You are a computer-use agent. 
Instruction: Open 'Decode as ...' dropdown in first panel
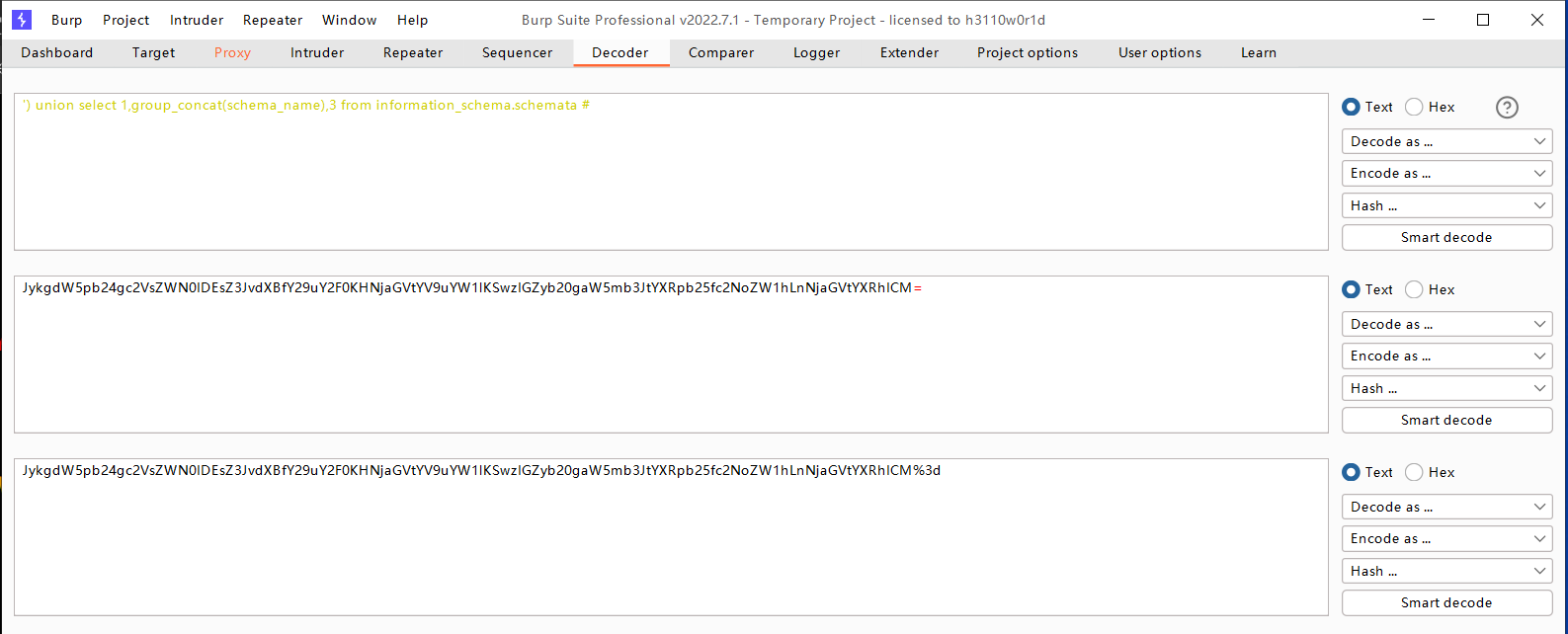pos(1446,141)
